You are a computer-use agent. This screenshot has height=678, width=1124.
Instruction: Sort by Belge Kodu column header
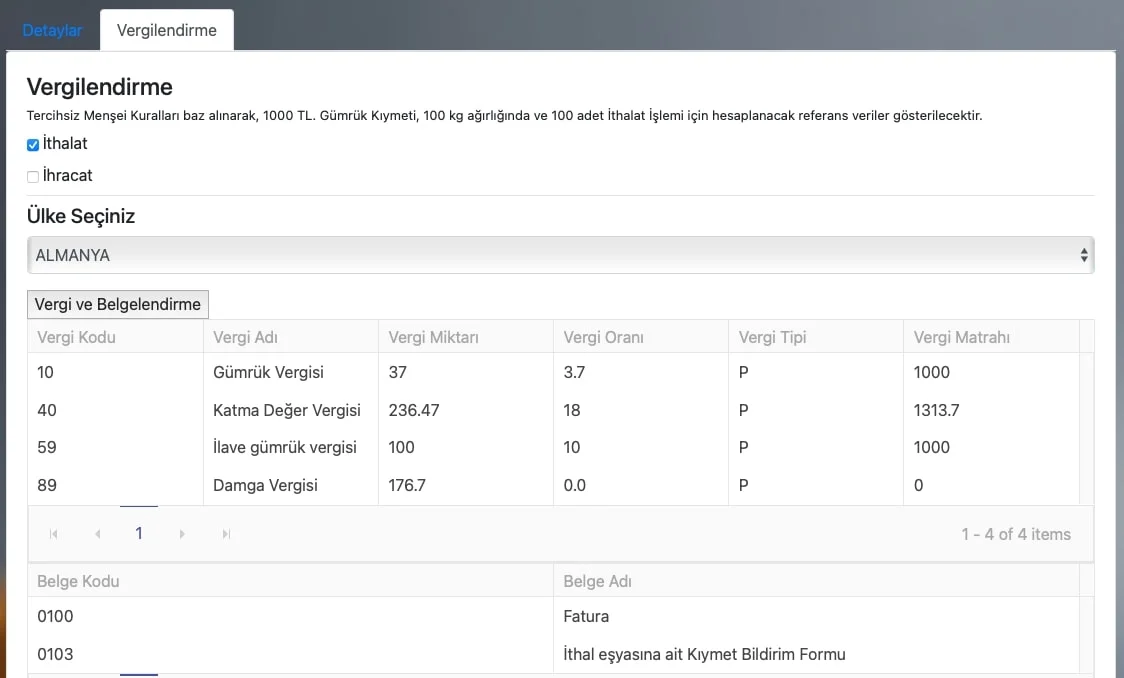[78, 581]
